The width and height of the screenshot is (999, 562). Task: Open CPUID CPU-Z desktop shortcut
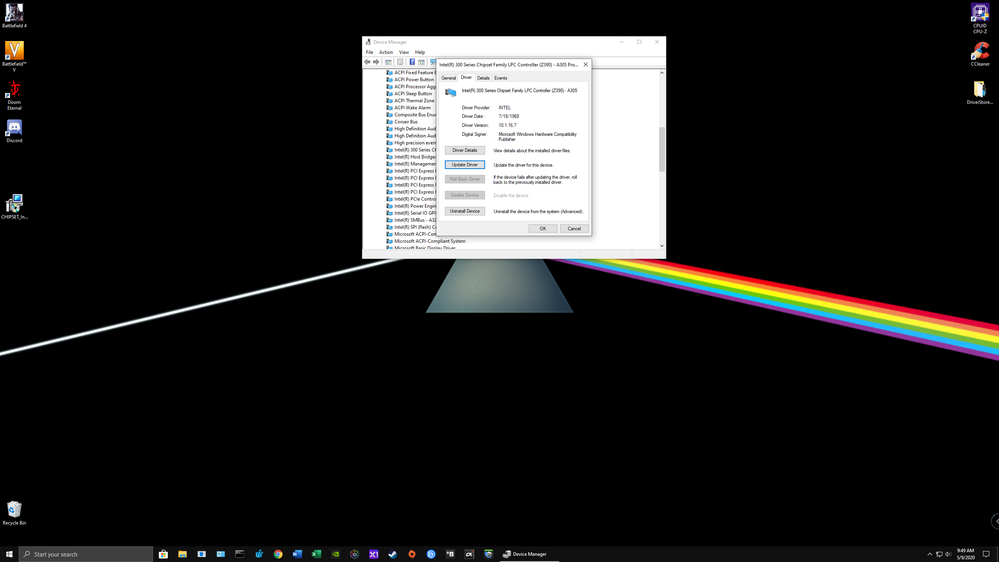[979, 18]
